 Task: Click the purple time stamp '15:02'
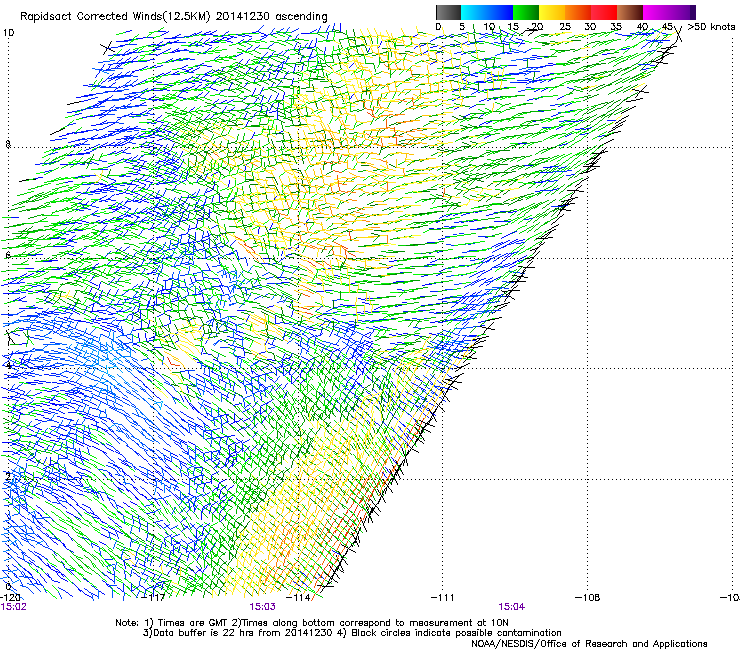click(x=14, y=607)
